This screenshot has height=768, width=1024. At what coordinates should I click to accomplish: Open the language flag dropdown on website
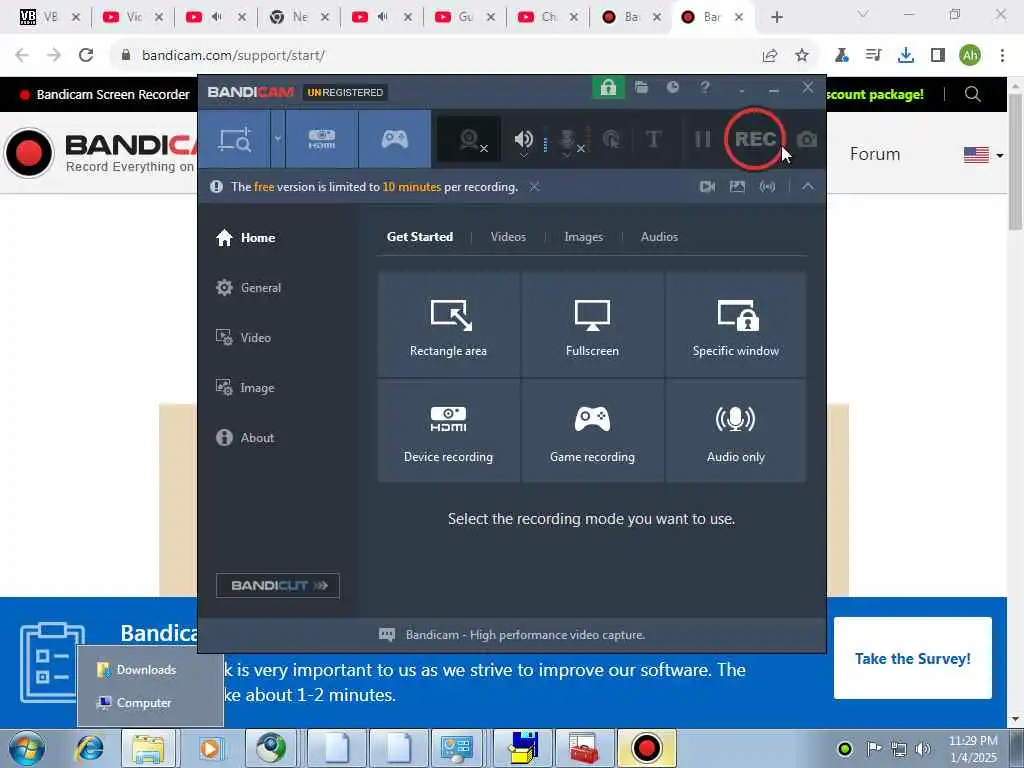tap(983, 155)
